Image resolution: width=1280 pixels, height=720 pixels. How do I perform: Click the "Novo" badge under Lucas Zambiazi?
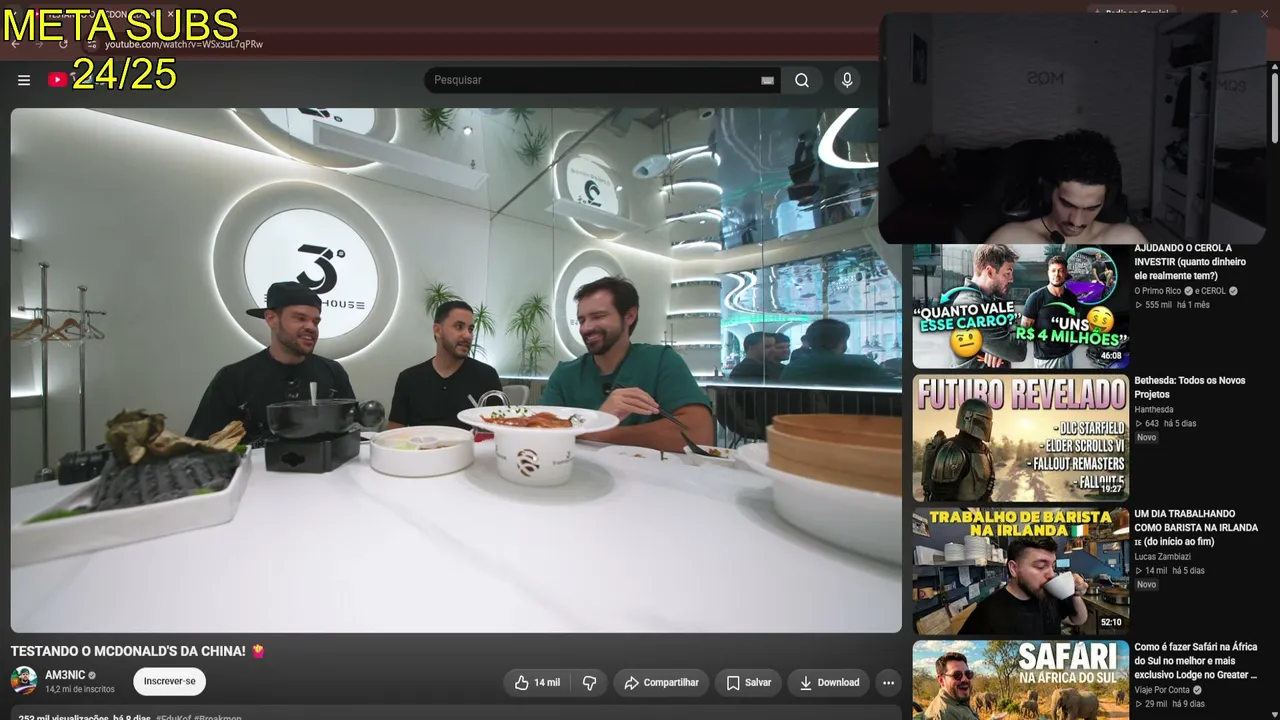point(1146,584)
